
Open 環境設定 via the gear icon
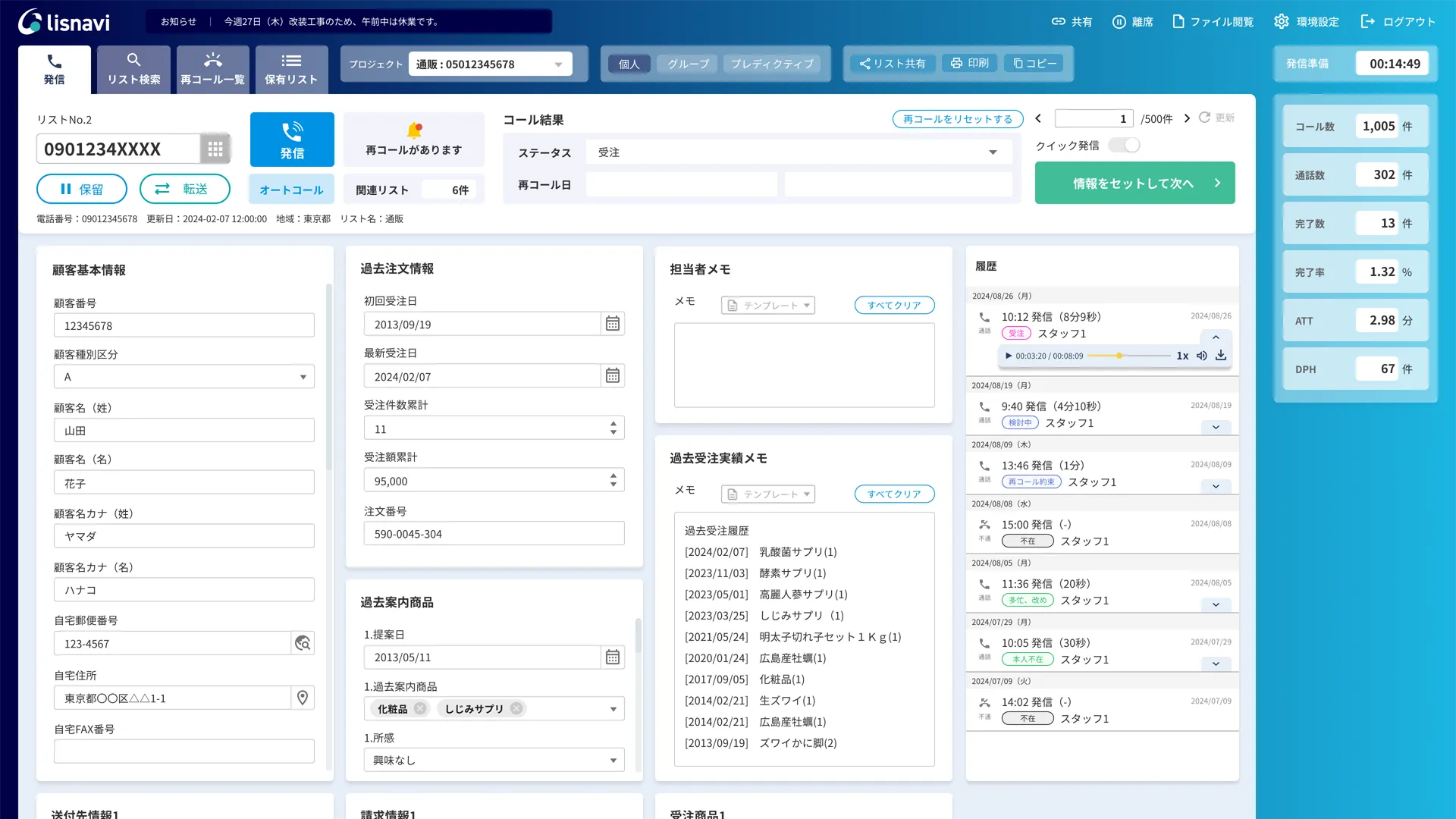point(1281,21)
